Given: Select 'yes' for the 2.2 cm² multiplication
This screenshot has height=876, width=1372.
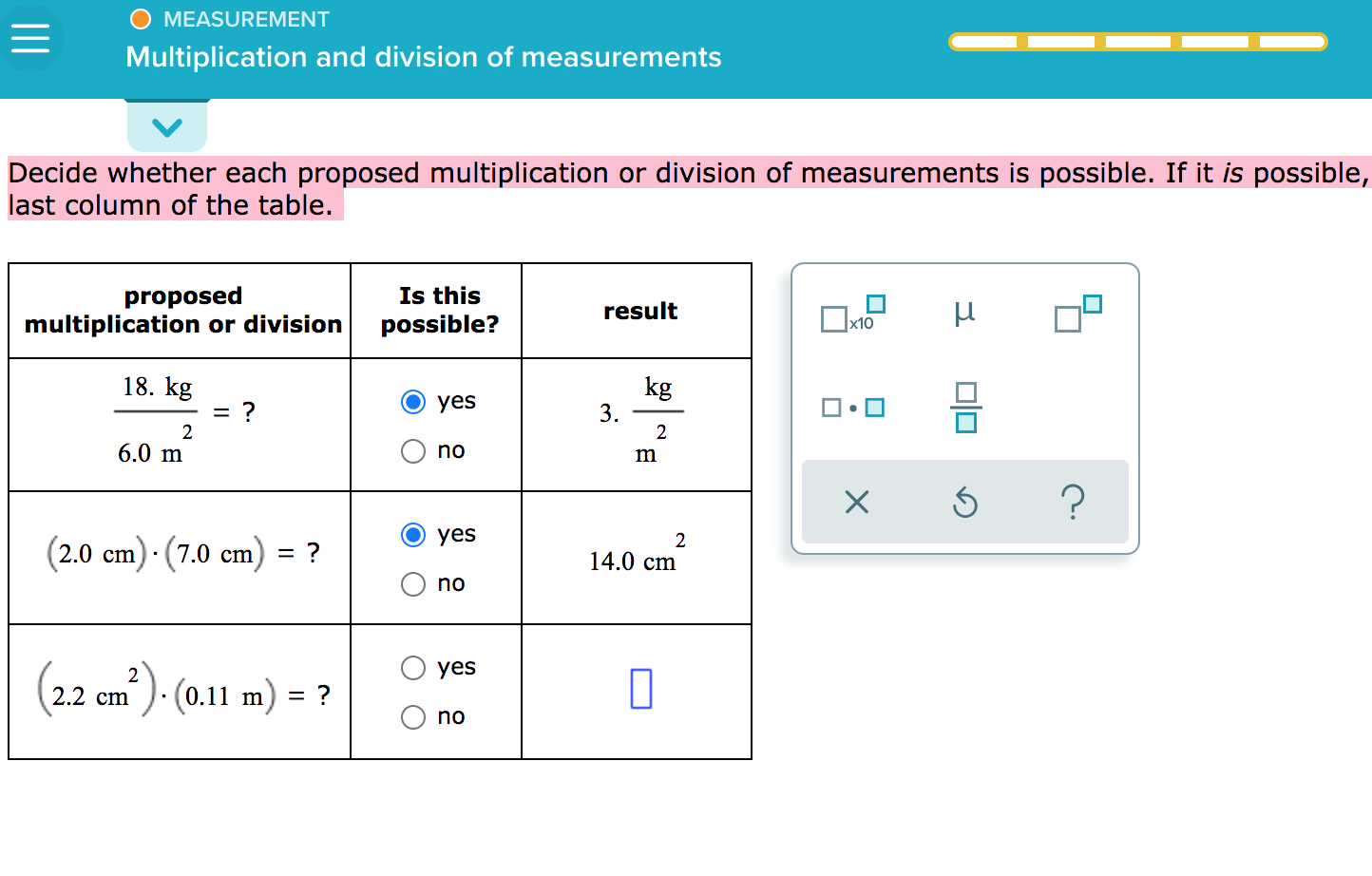Looking at the screenshot, I should pos(412,668).
